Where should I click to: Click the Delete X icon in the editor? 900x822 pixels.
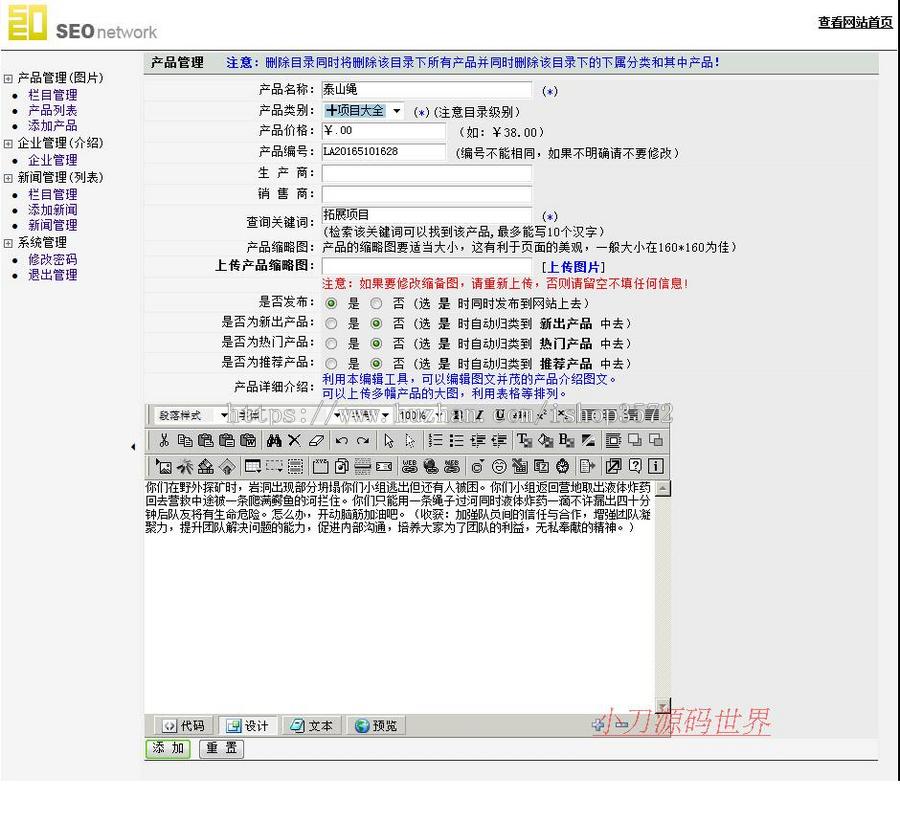coord(294,440)
